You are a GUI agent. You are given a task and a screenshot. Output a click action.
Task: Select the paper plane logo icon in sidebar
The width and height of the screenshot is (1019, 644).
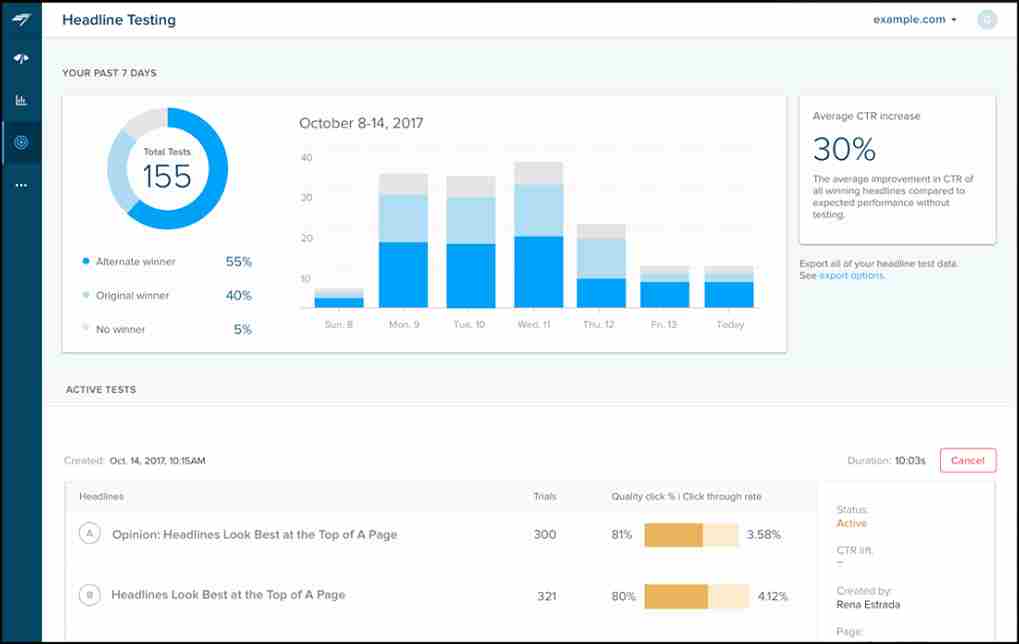tap(21, 18)
